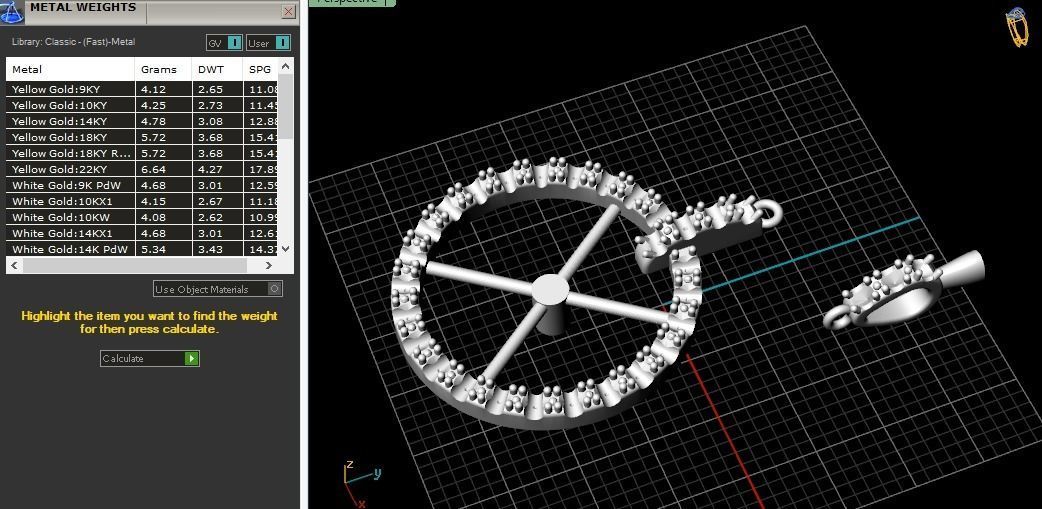1042x509 pixels.
Task: Click the 3.43 DWT value
Action: [211, 249]
